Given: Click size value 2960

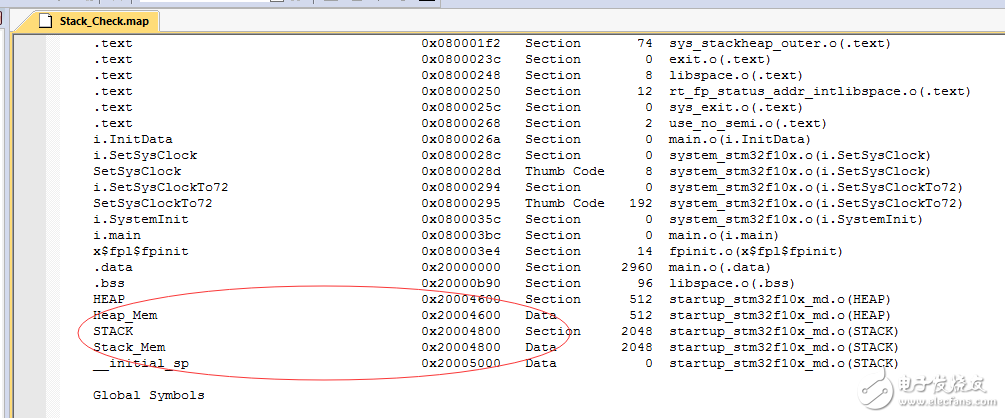Looking at the screenshot, I should [637, 268].
